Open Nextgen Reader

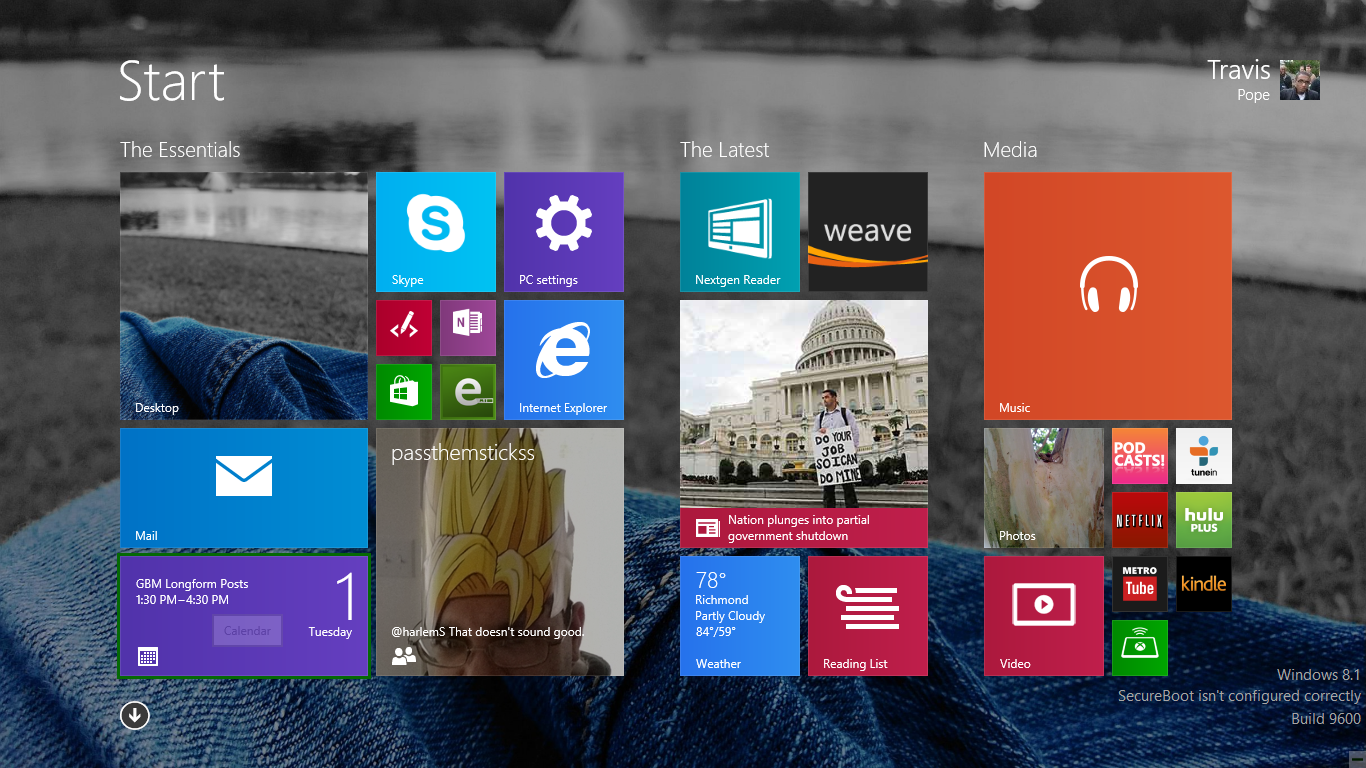point(739,231)
